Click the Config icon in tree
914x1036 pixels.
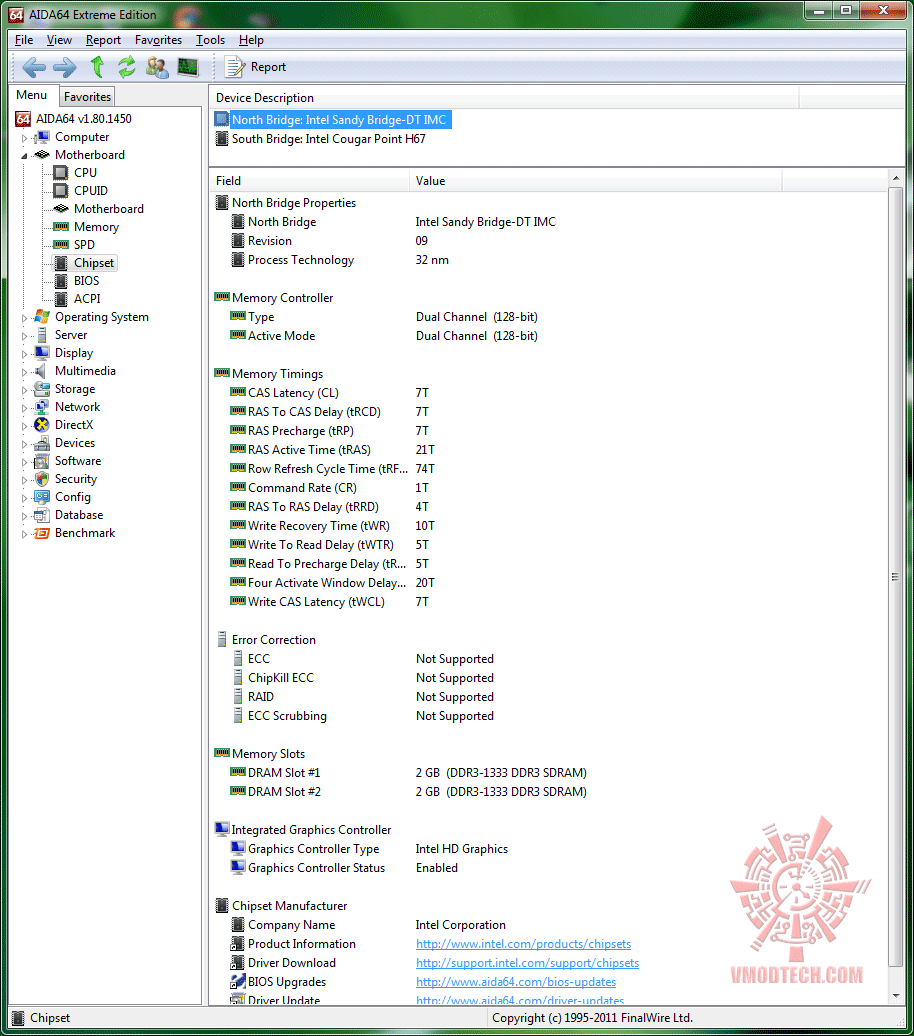[x=42, y=497]
